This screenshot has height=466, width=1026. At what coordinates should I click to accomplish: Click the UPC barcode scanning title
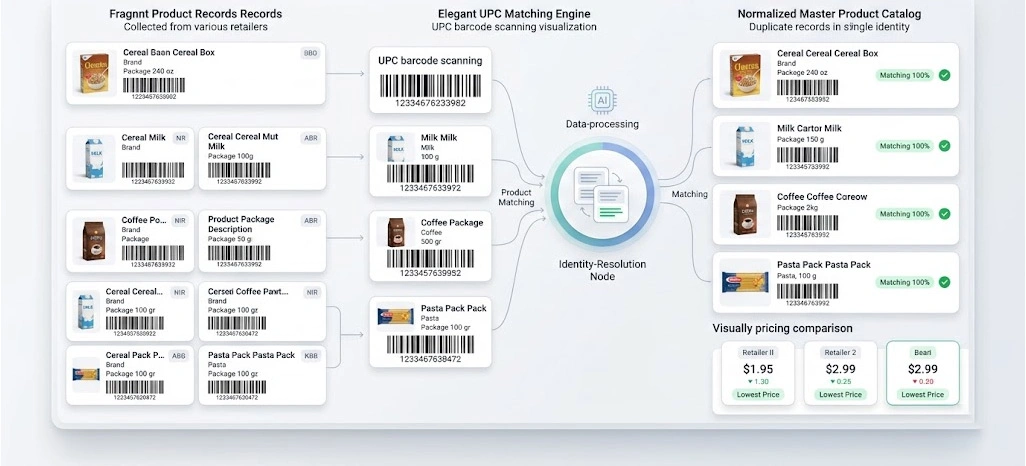pyautogui.click(x=430, y=61)
